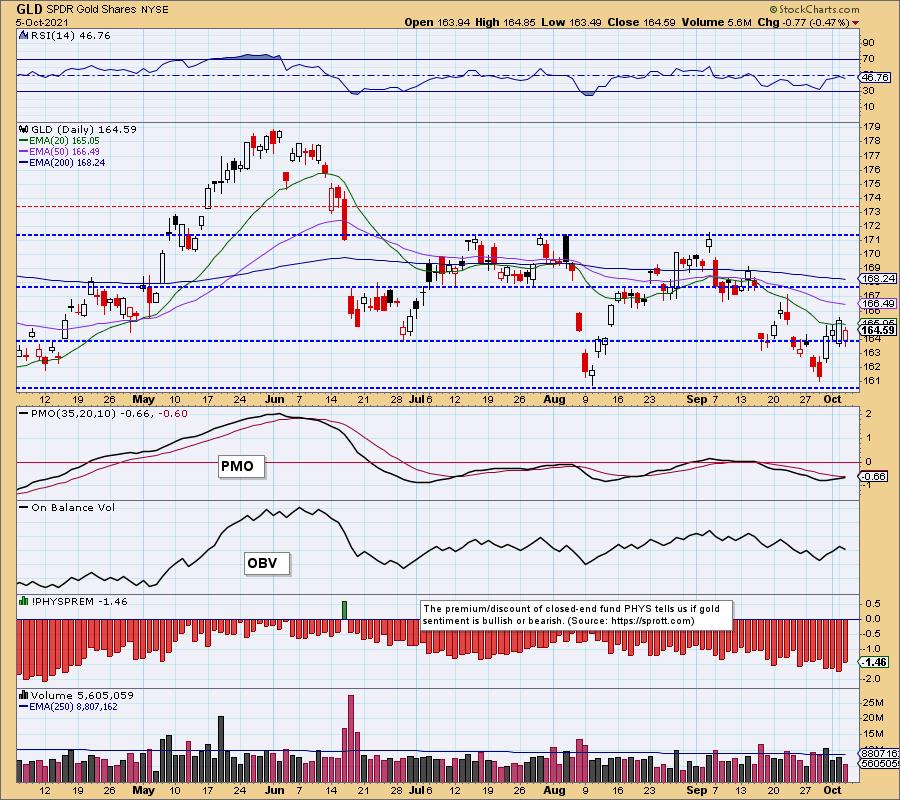Screen dimensions: 900x800
Task: Click the 8807162 volume EMA axis tag
Action: point(879,754)
